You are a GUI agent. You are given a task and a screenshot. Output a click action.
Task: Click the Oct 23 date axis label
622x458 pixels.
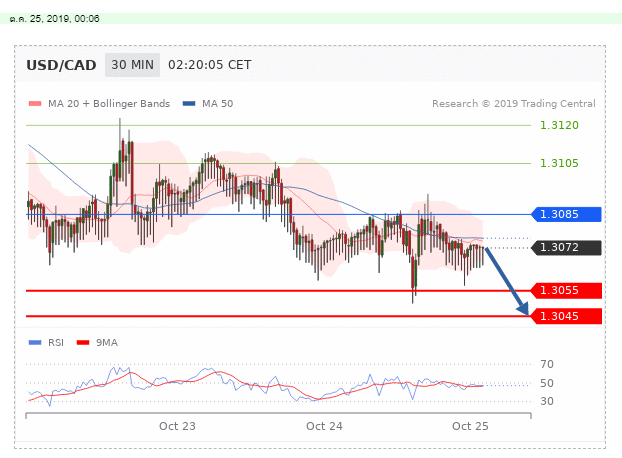coord(177,426)
